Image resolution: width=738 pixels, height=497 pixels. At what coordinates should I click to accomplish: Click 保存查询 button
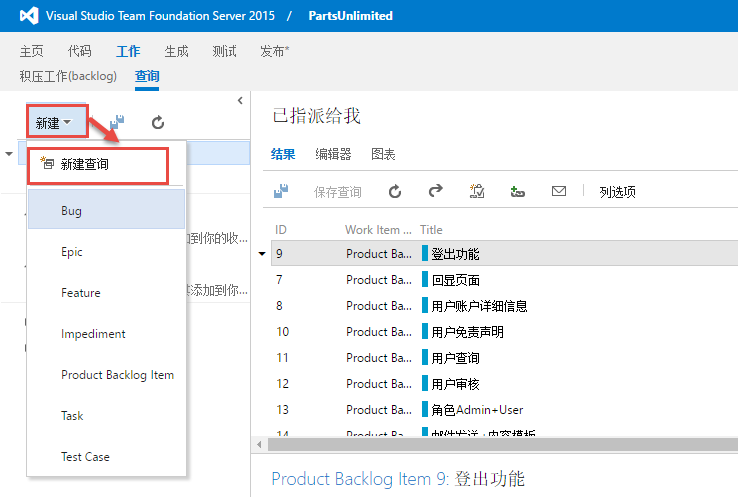click(x=337, y=192)
